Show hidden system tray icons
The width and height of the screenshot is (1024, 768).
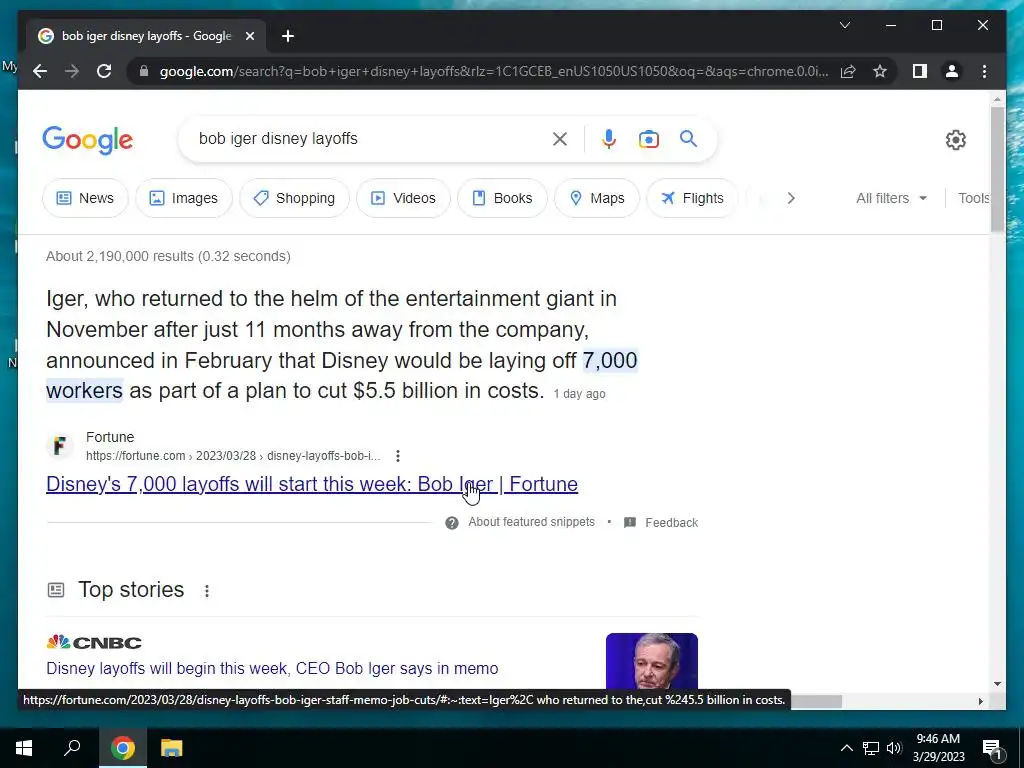click(846, 748)
